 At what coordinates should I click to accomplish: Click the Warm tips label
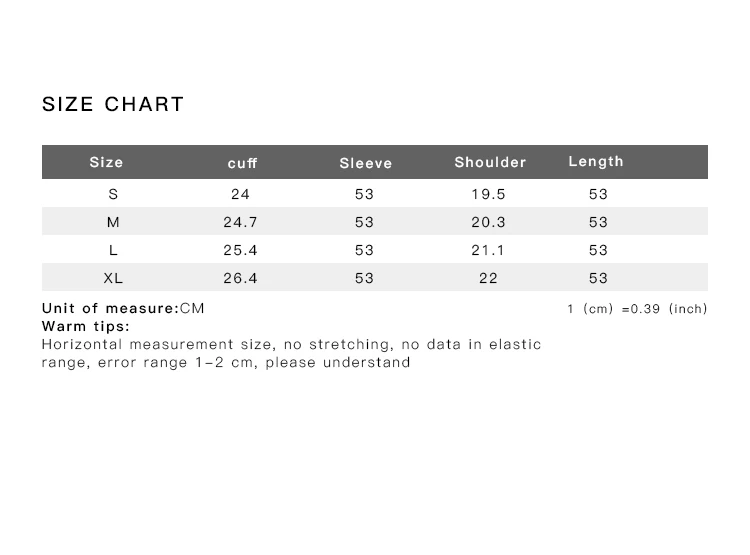point(86,326)
